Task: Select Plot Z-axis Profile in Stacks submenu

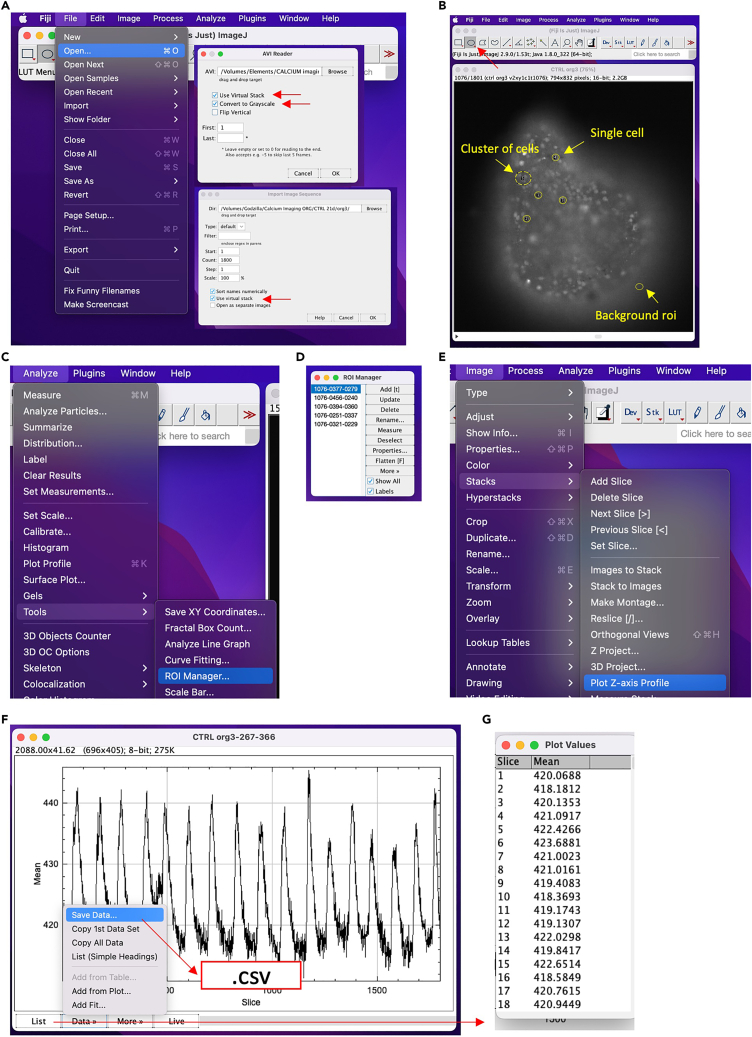Action: 655,683
